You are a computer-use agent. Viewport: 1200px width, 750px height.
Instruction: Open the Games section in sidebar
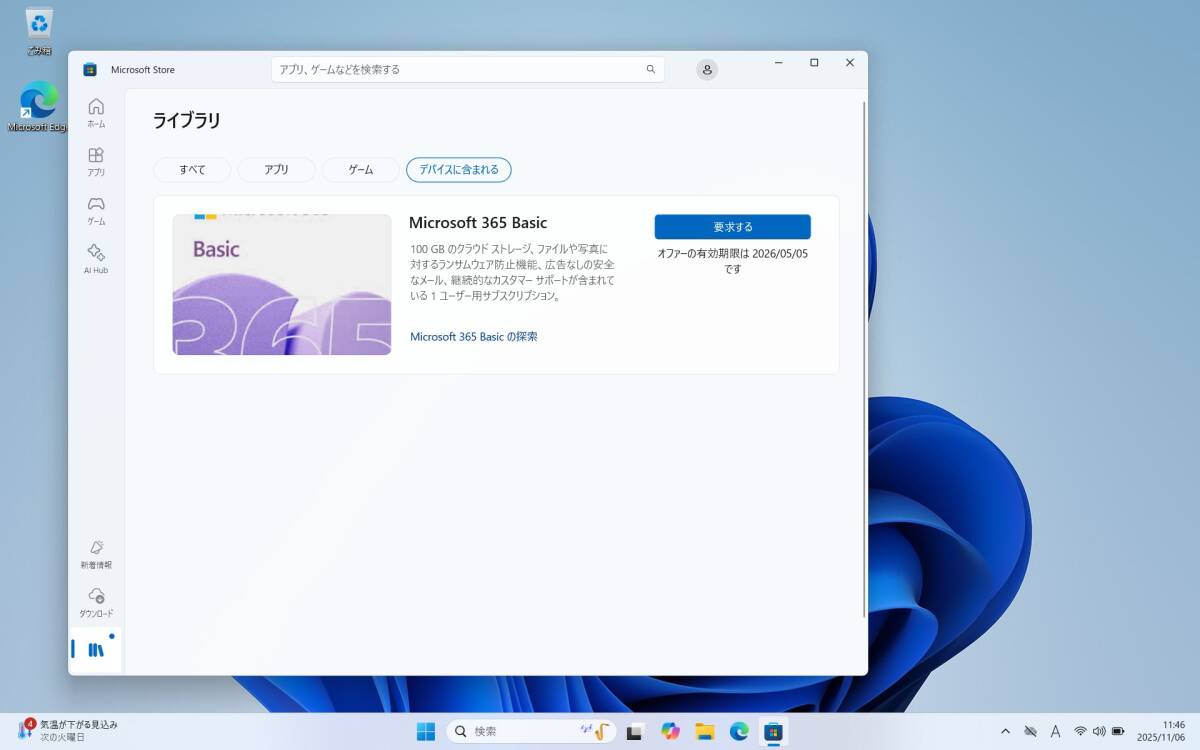click(96, 210)
